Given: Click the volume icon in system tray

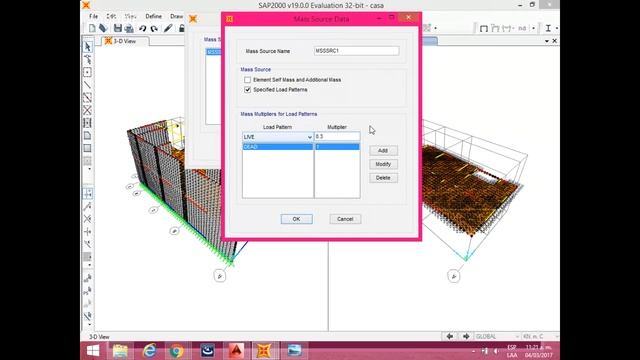Looking at the screenshot, I should tap(496, 351).
